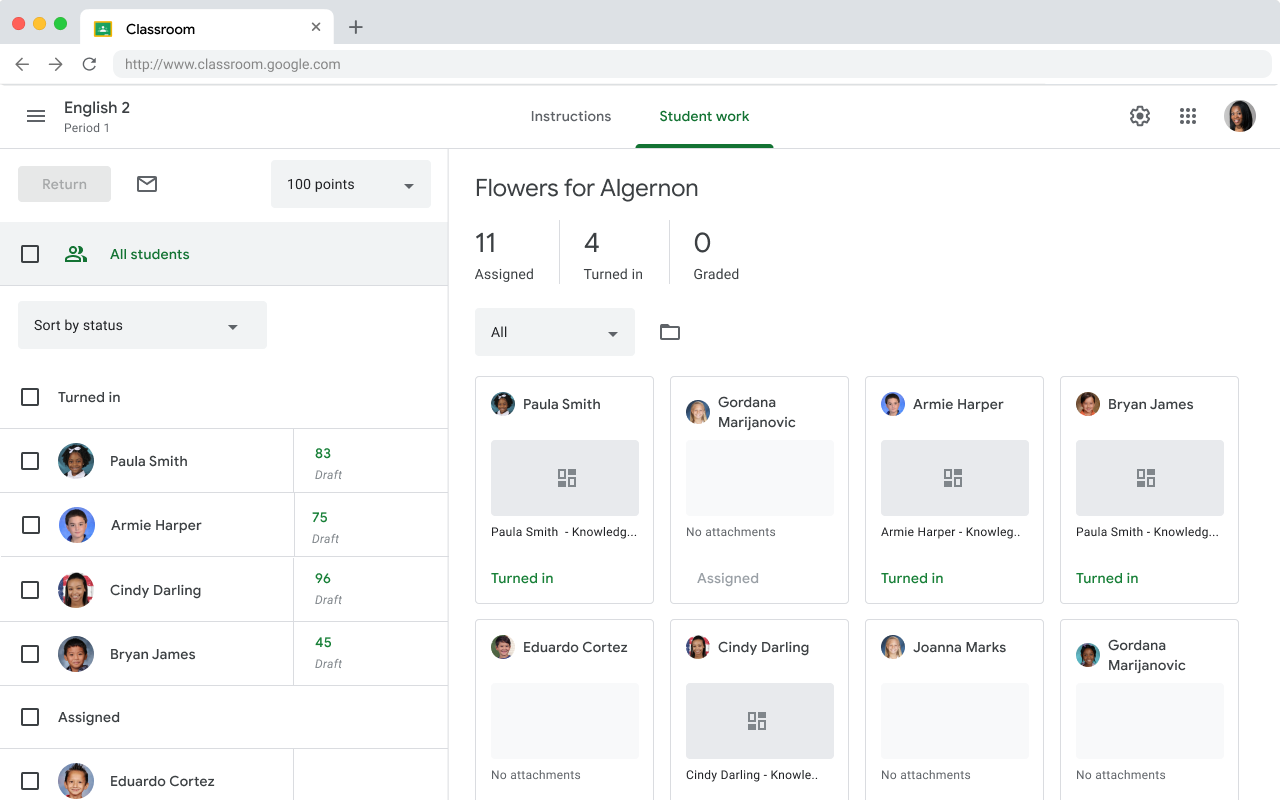Expand the Sort by status dropdown

tap(142, 325)
